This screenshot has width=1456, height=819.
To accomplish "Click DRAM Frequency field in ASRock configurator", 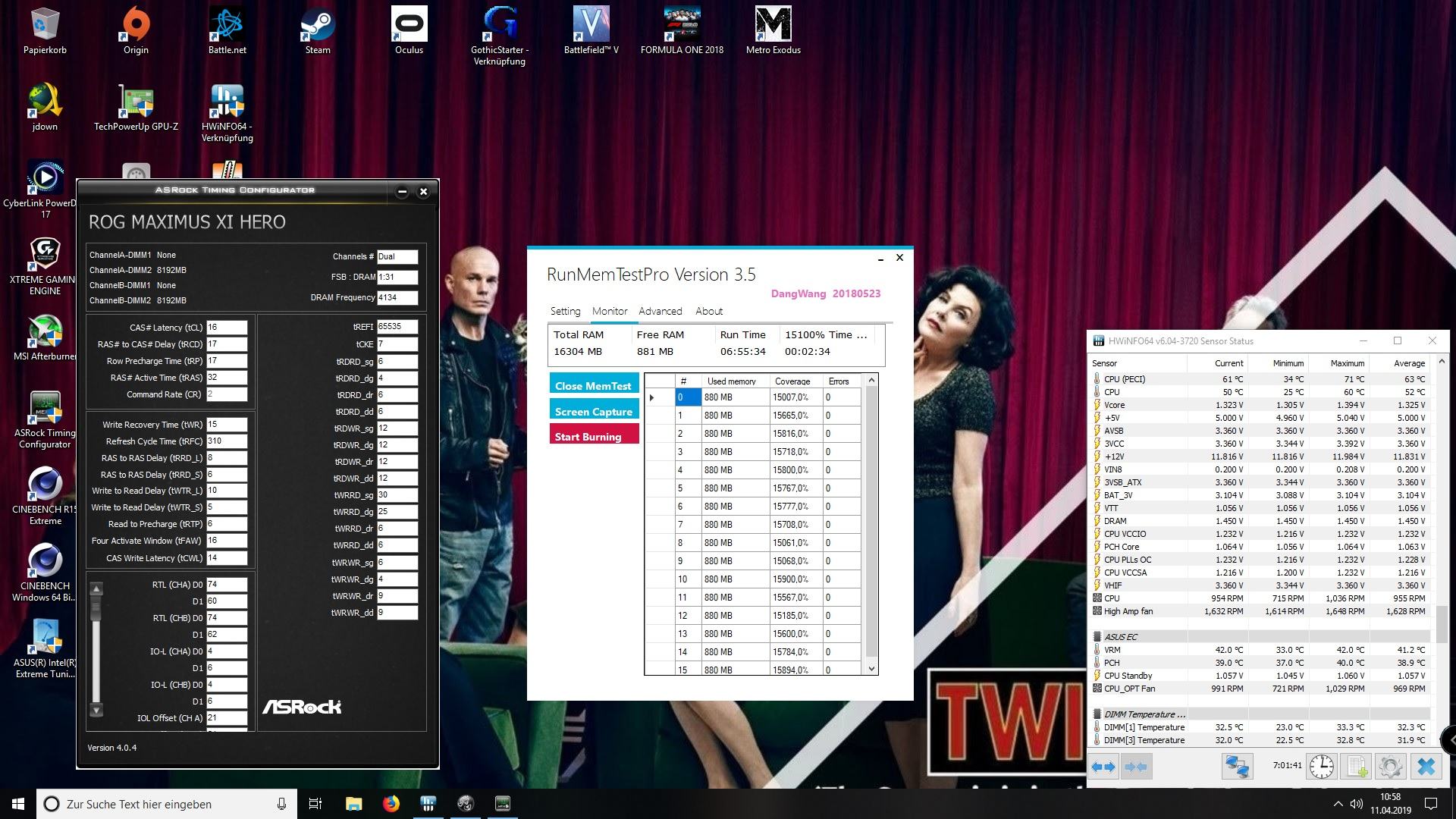I will pos(397,297).
